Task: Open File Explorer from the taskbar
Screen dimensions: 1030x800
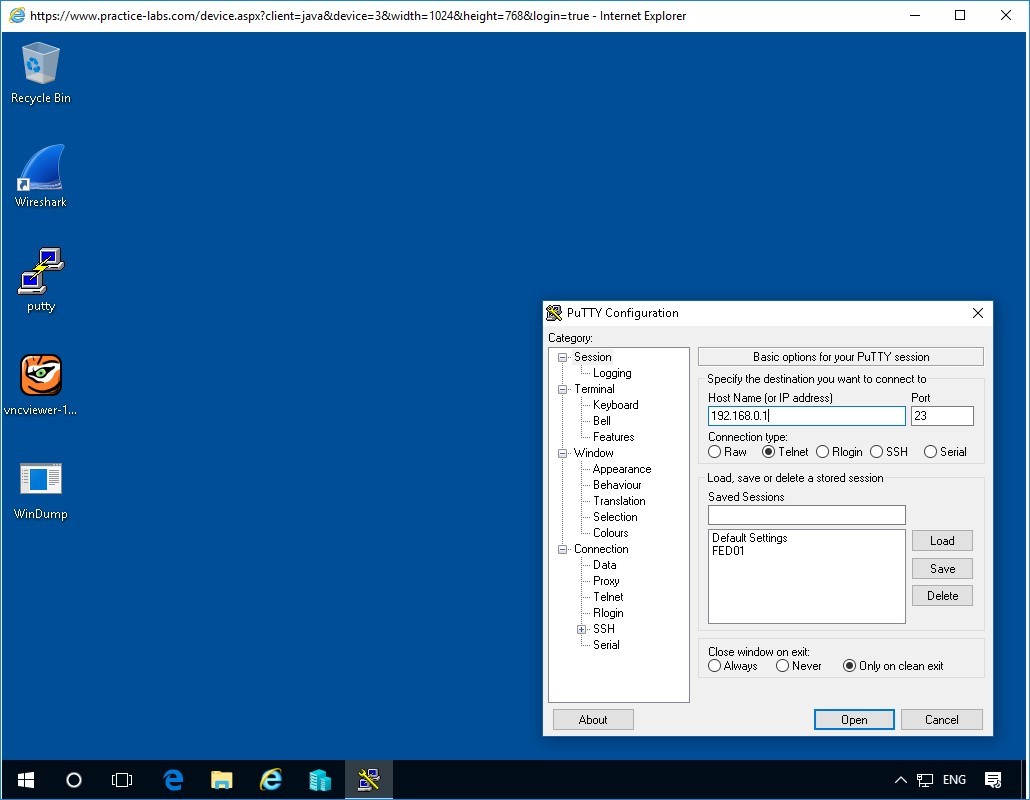Action: (x=221, y=780)
